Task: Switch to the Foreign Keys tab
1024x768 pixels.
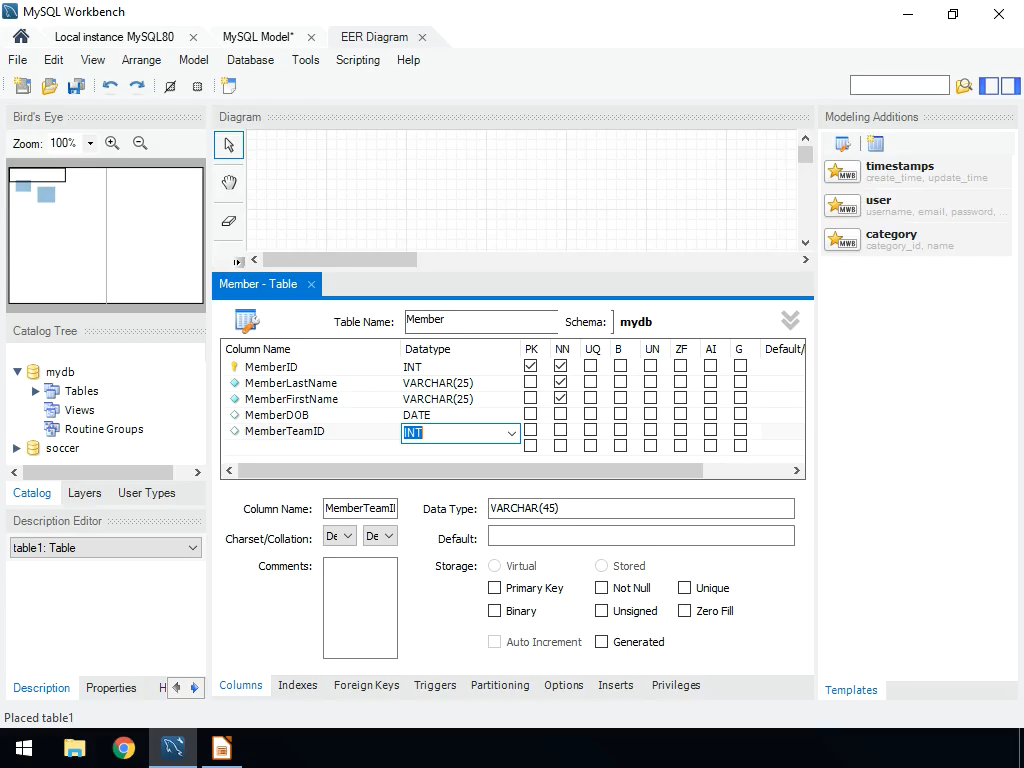Action: tap(366, 685)
